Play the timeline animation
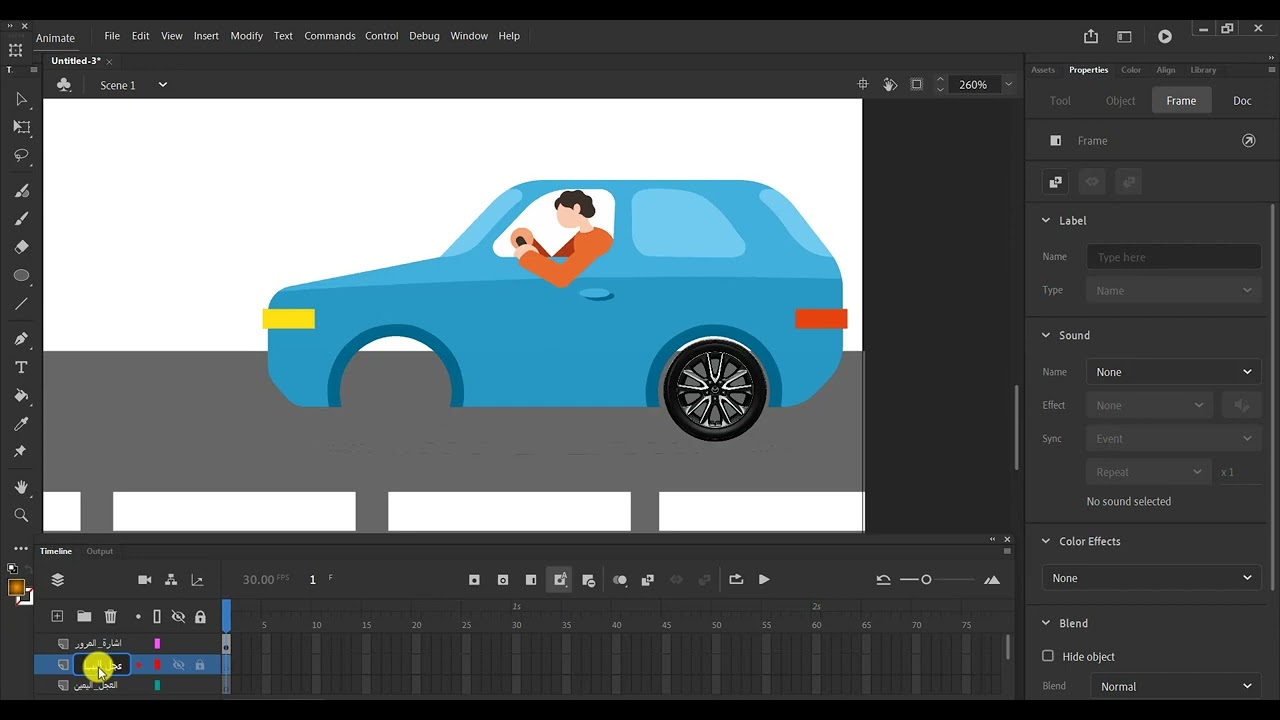 tap(764, 579)
